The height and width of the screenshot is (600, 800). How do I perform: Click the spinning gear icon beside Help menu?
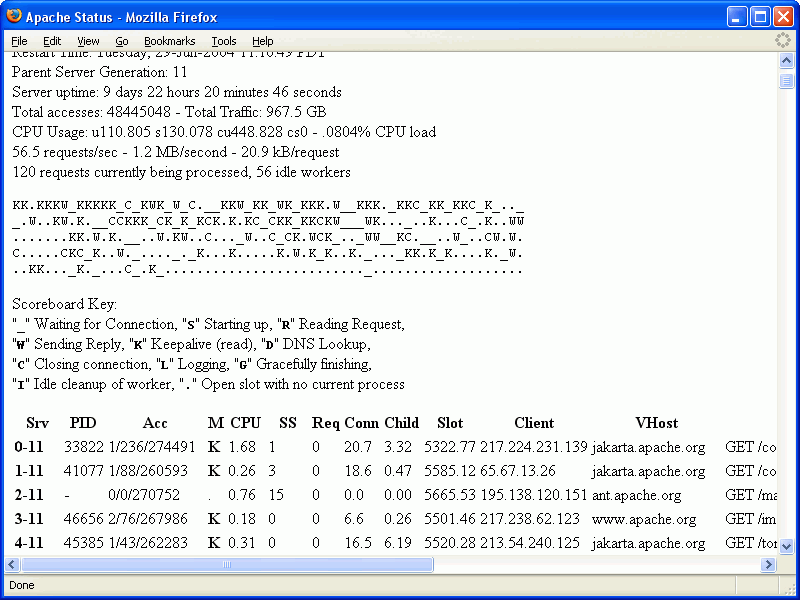pos(783,40)
